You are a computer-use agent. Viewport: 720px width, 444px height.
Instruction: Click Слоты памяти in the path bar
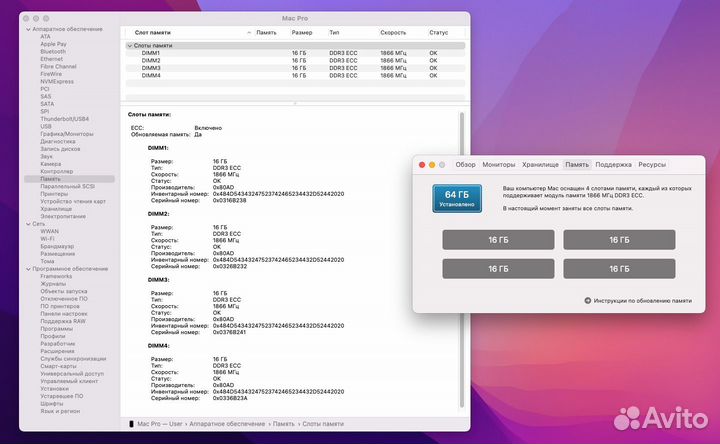coord(323,424)
